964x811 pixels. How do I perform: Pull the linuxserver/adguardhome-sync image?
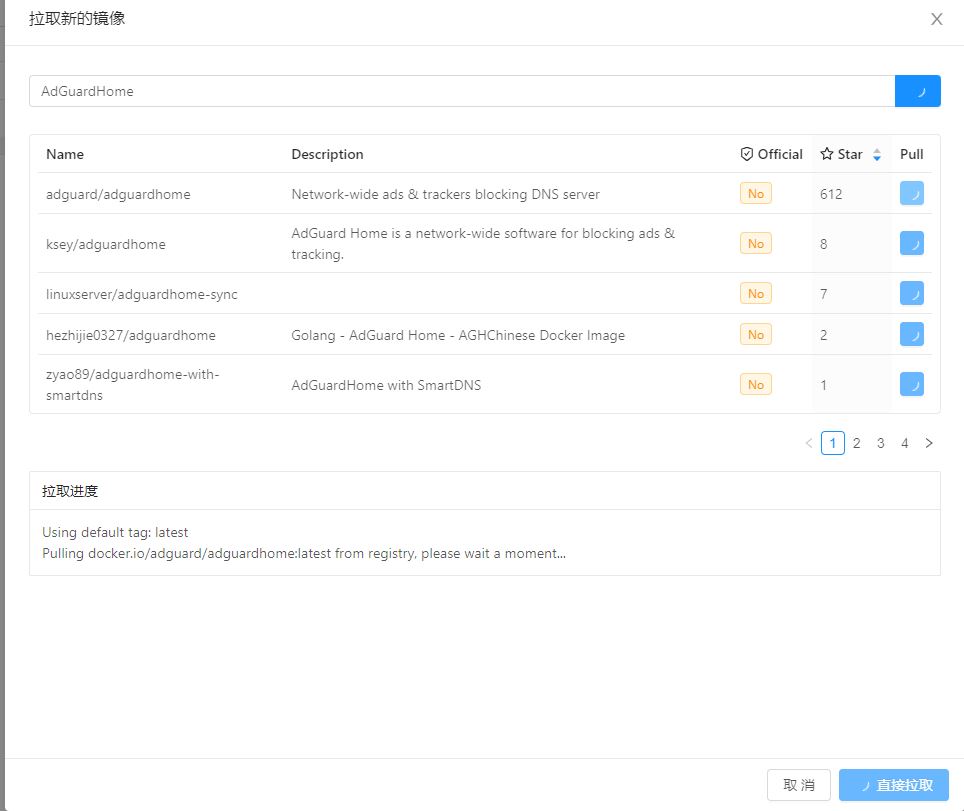click(912, 293)
